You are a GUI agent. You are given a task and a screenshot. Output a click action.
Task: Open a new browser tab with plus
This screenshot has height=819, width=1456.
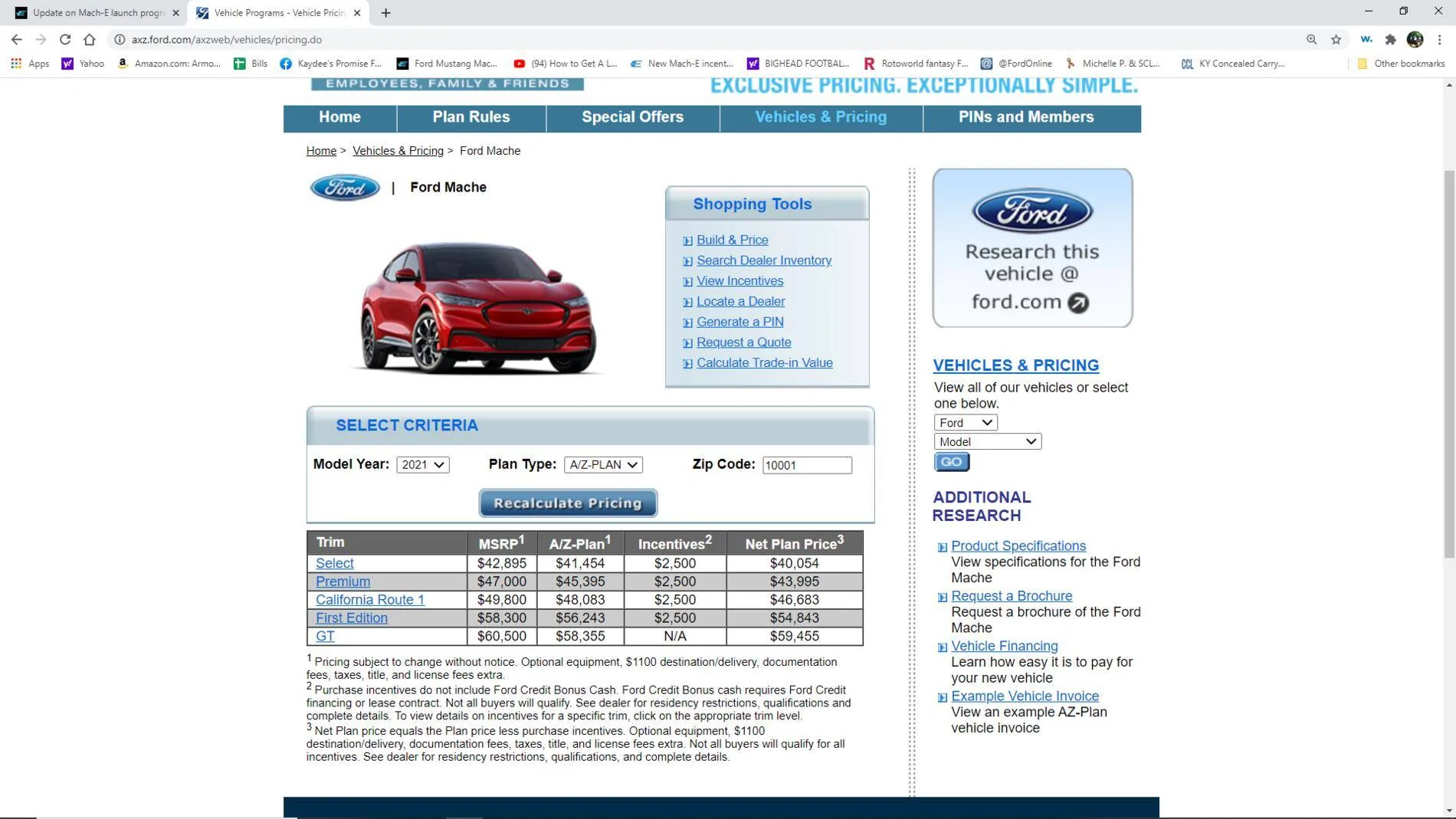[x=385, y=13]
